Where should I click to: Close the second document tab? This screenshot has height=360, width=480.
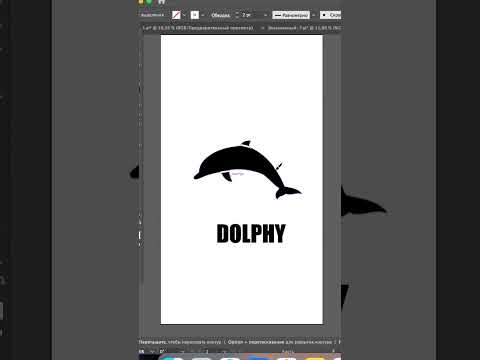263,28
